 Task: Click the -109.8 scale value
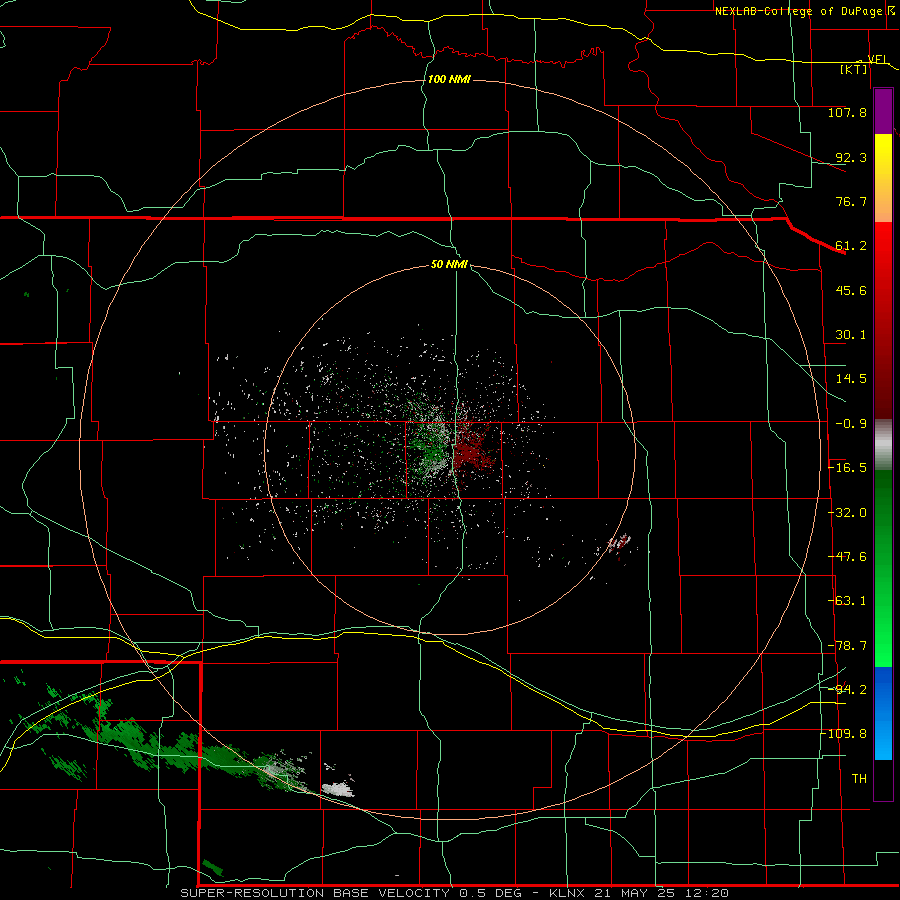coord(844,734)
